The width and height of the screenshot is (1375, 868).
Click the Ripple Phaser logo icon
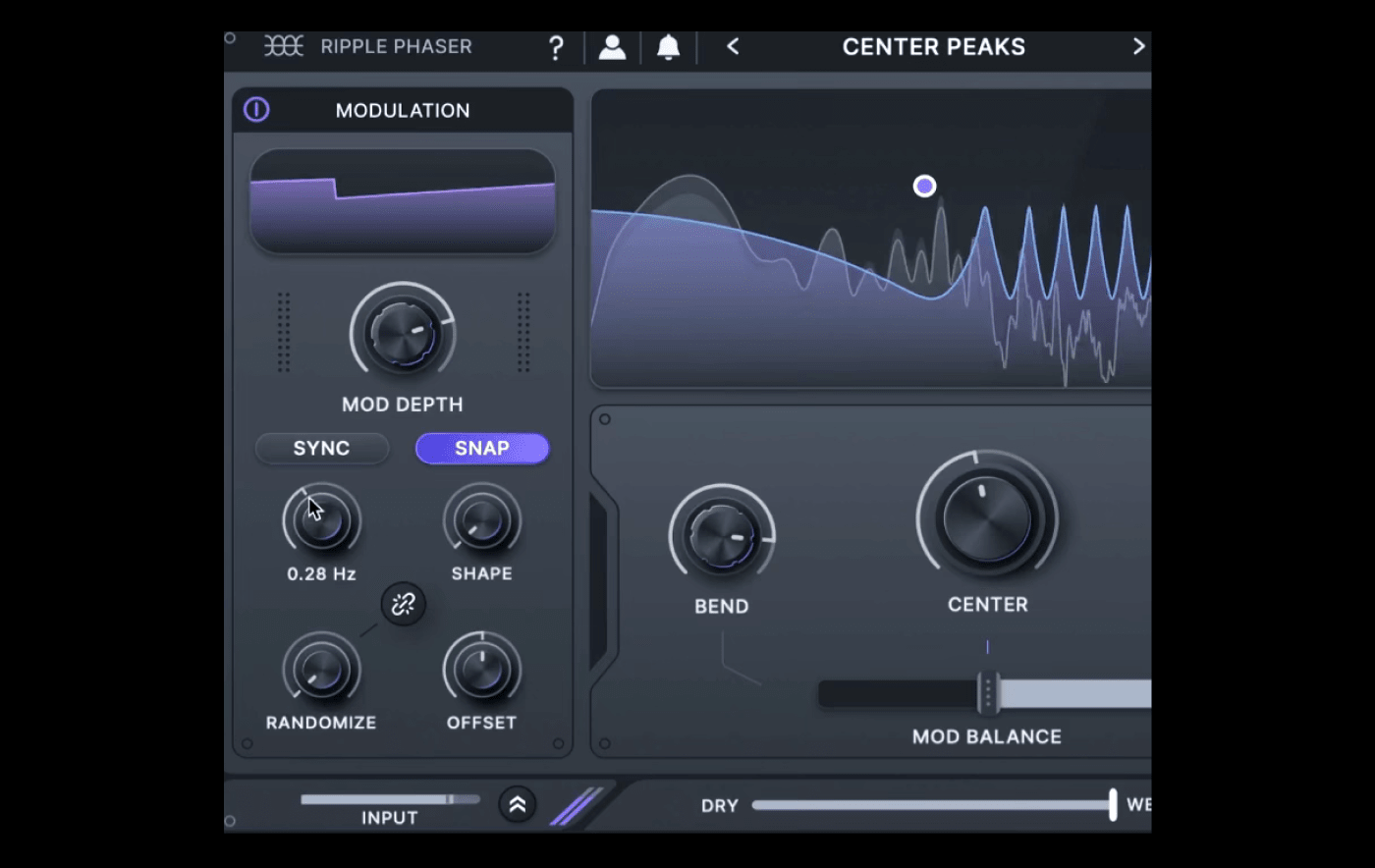(x=284, y=46)
